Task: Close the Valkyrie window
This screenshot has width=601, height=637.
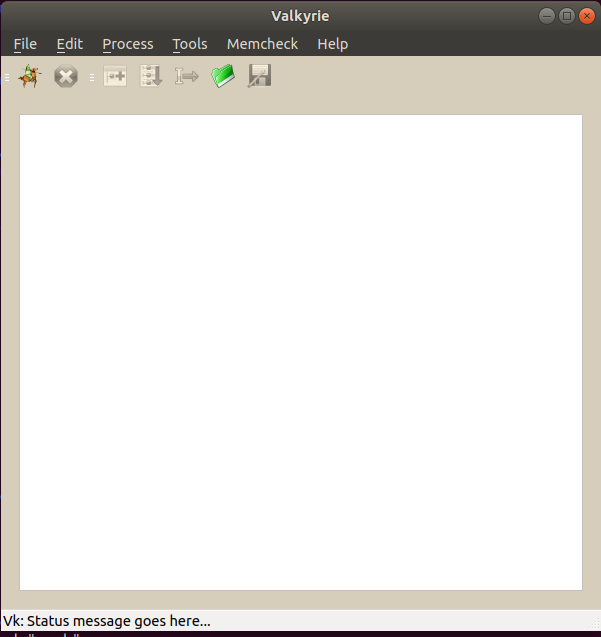Action: 587,16
